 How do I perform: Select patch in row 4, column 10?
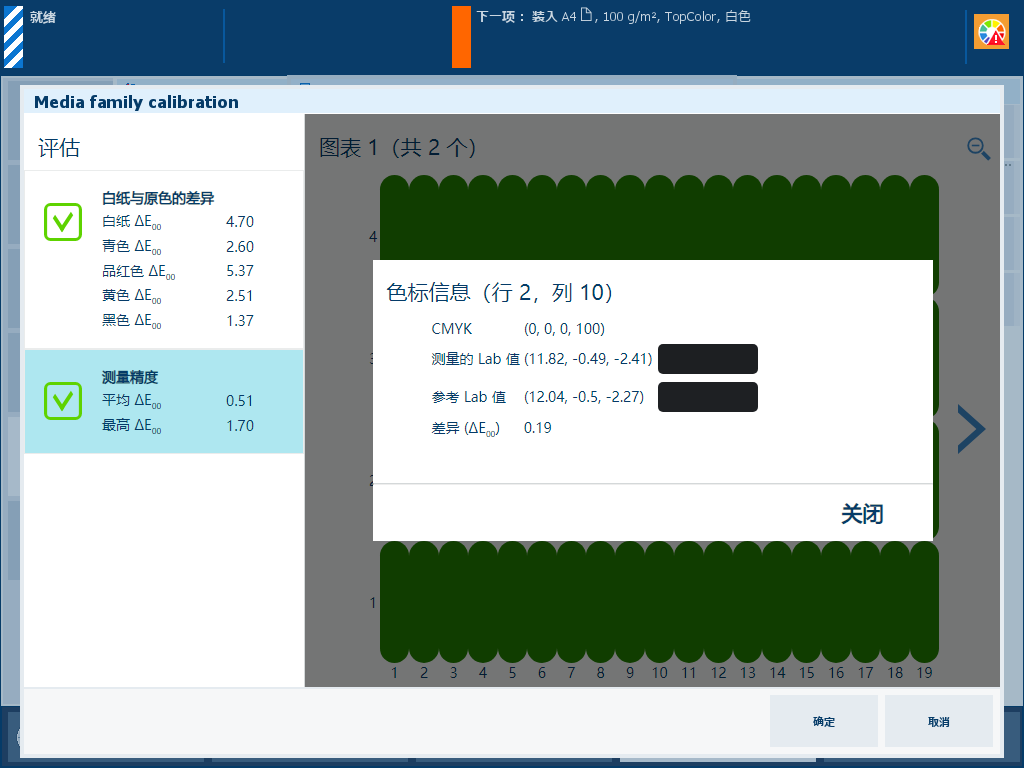660,217
